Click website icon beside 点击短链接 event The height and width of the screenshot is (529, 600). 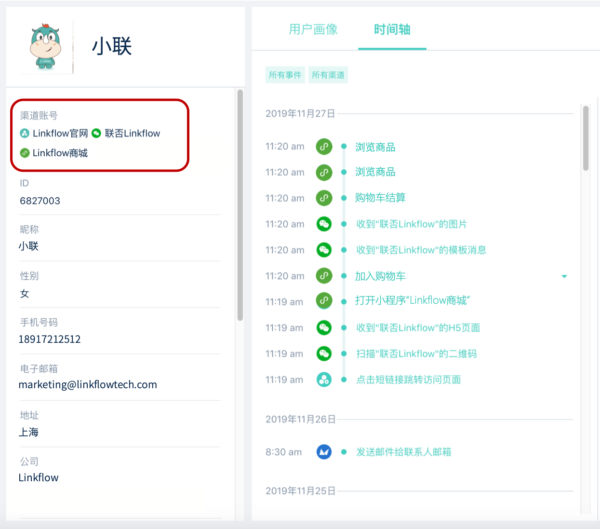coord(324,380)
